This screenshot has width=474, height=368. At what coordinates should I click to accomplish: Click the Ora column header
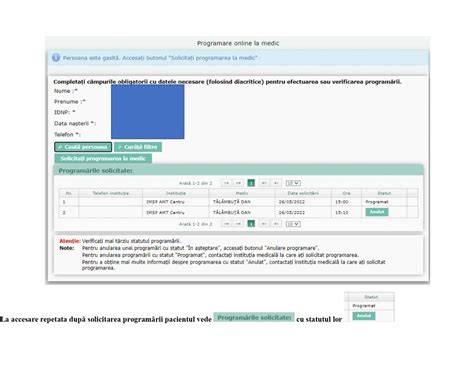point(347,193)
